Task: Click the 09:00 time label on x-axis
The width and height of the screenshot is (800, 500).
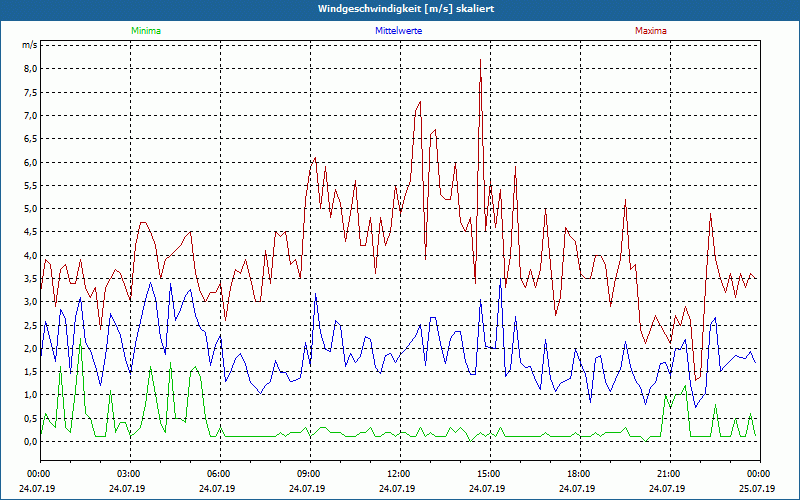Action: (310, 474)
